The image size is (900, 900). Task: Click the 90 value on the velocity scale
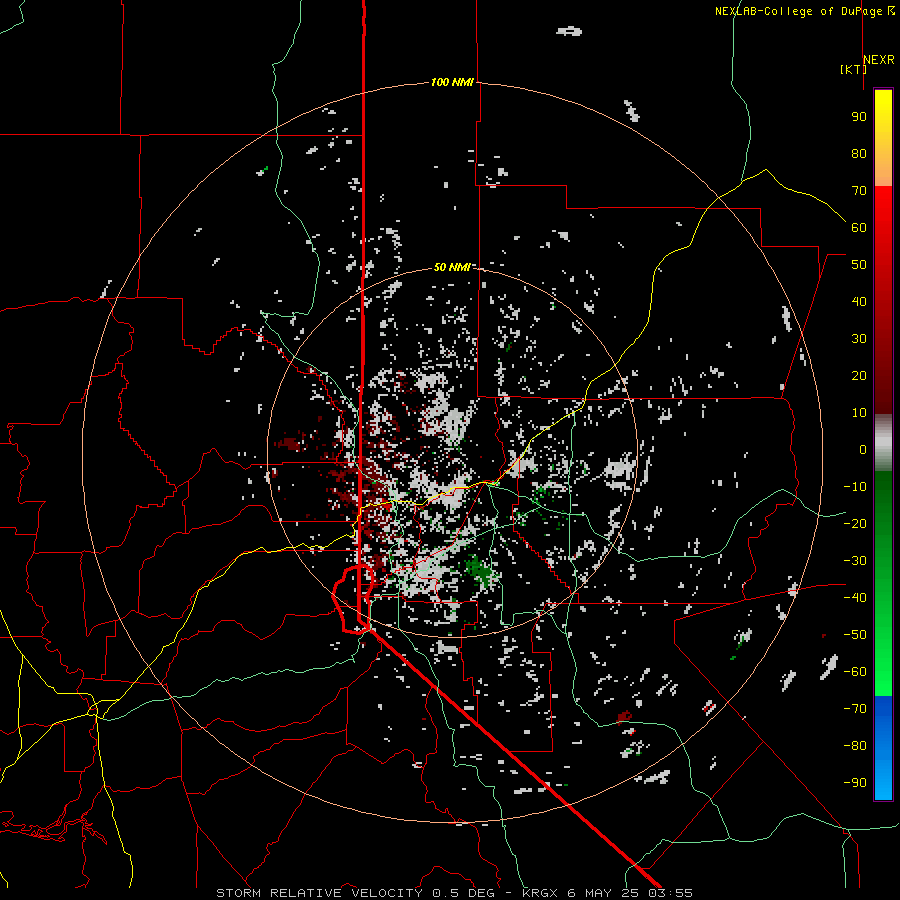[859, 117]
